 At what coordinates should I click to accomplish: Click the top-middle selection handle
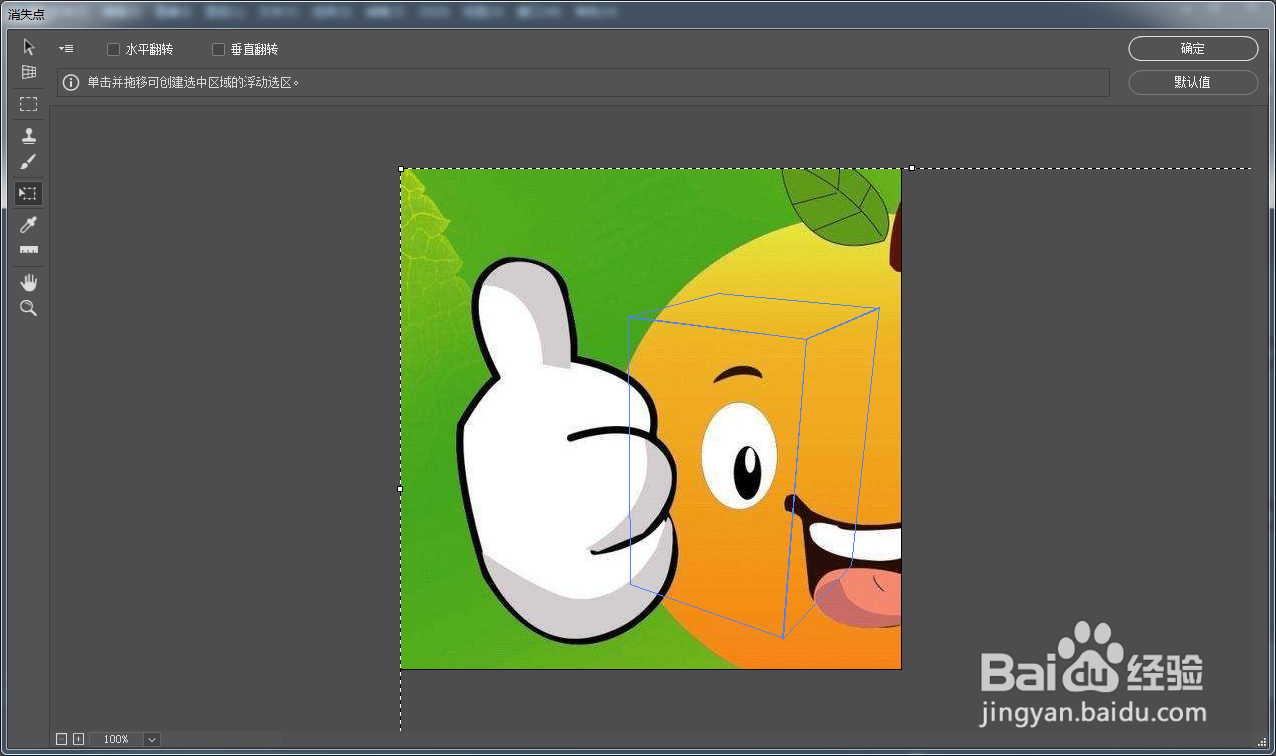(x=911, y=168)
